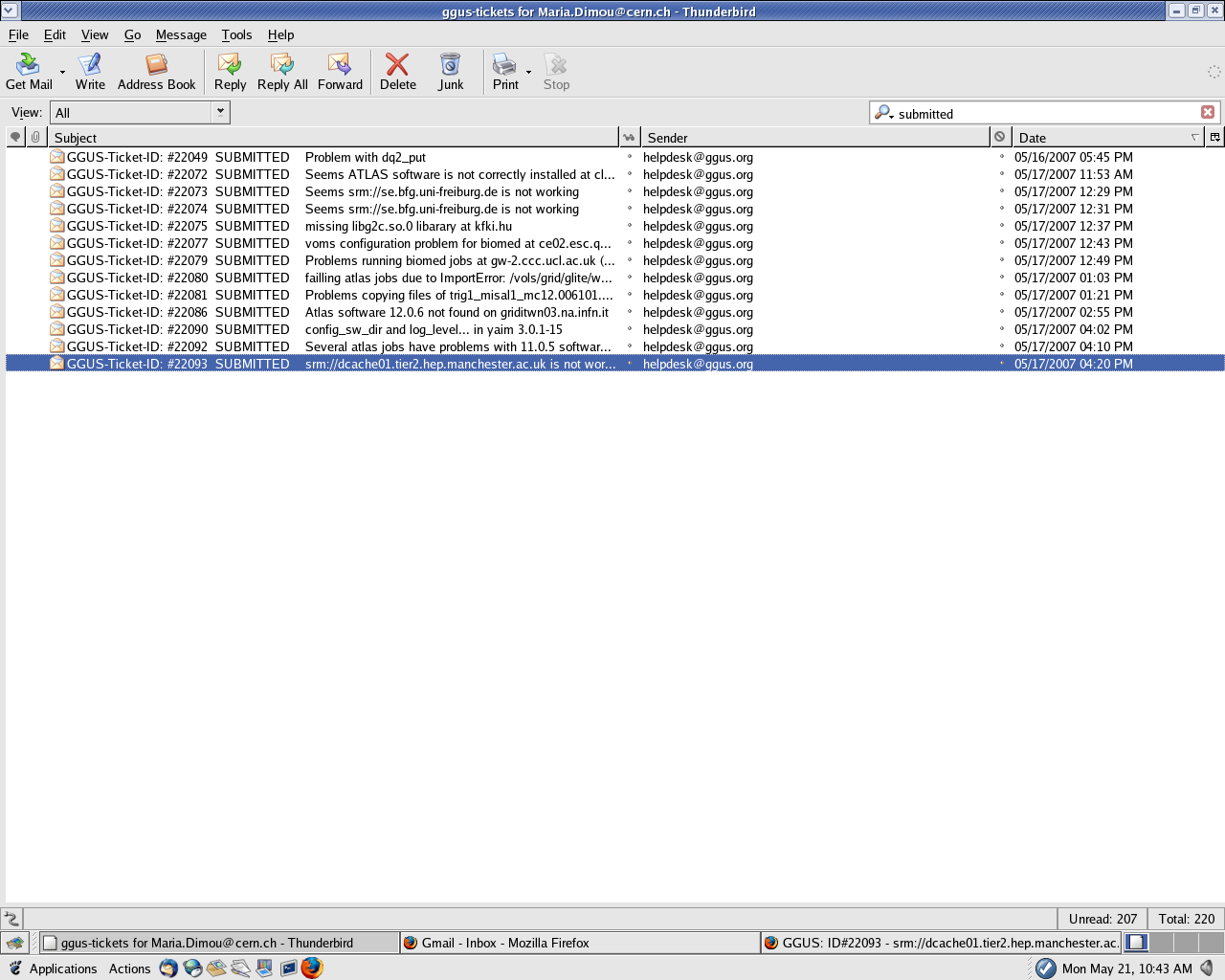The width and height of the screenshot is (1225, 980).
Task: Toggle junk status column header
Action: (x=1000, y=137)
